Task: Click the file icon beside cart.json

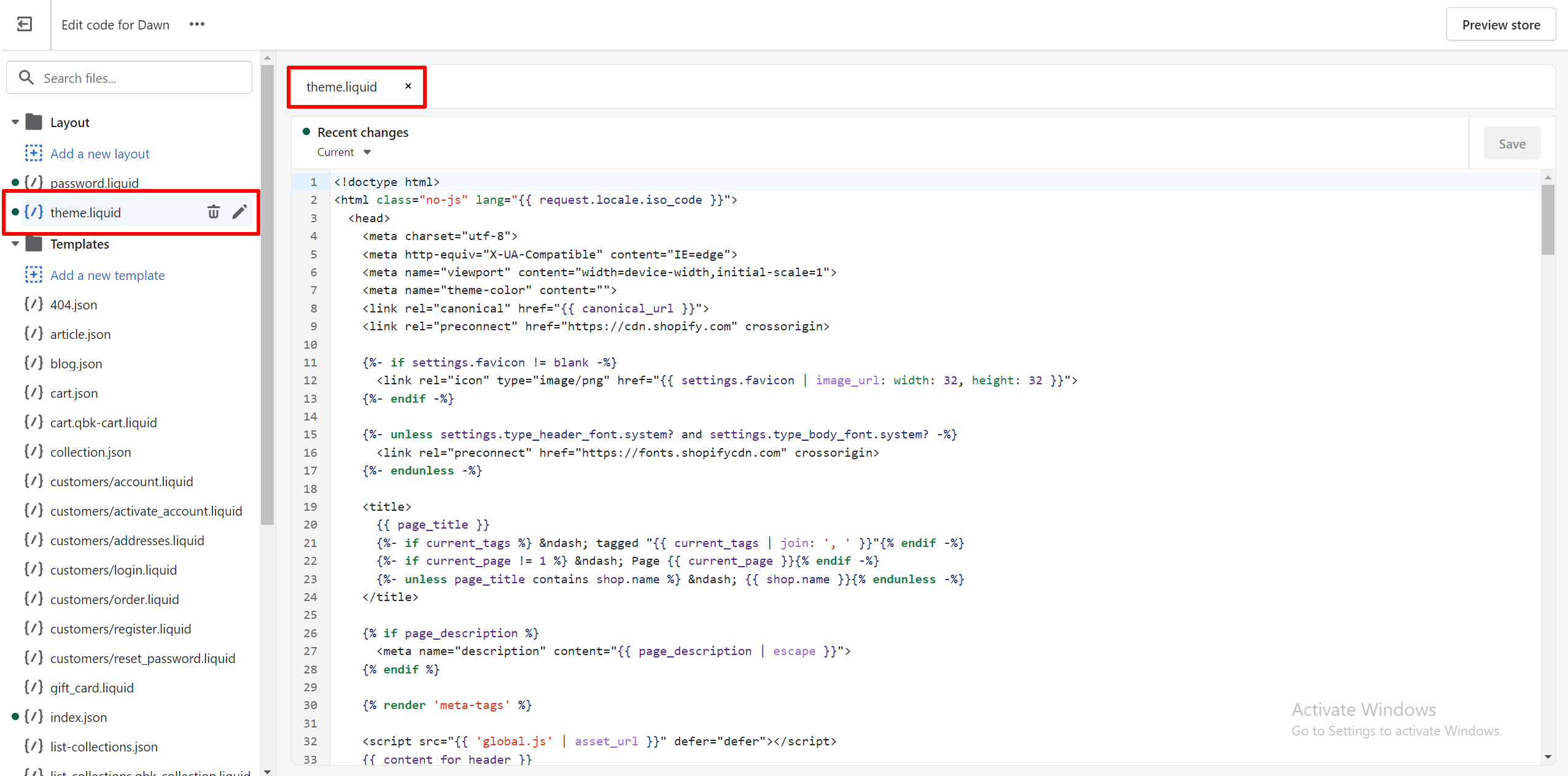Action: [x=34, y=392]
